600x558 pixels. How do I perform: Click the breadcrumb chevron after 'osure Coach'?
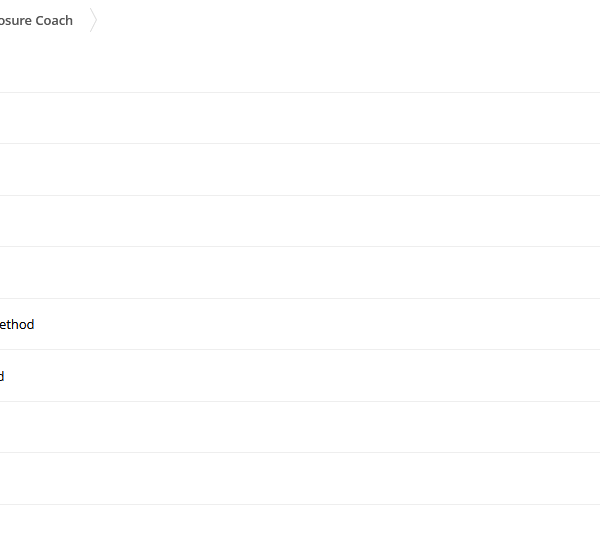point(94,20)
